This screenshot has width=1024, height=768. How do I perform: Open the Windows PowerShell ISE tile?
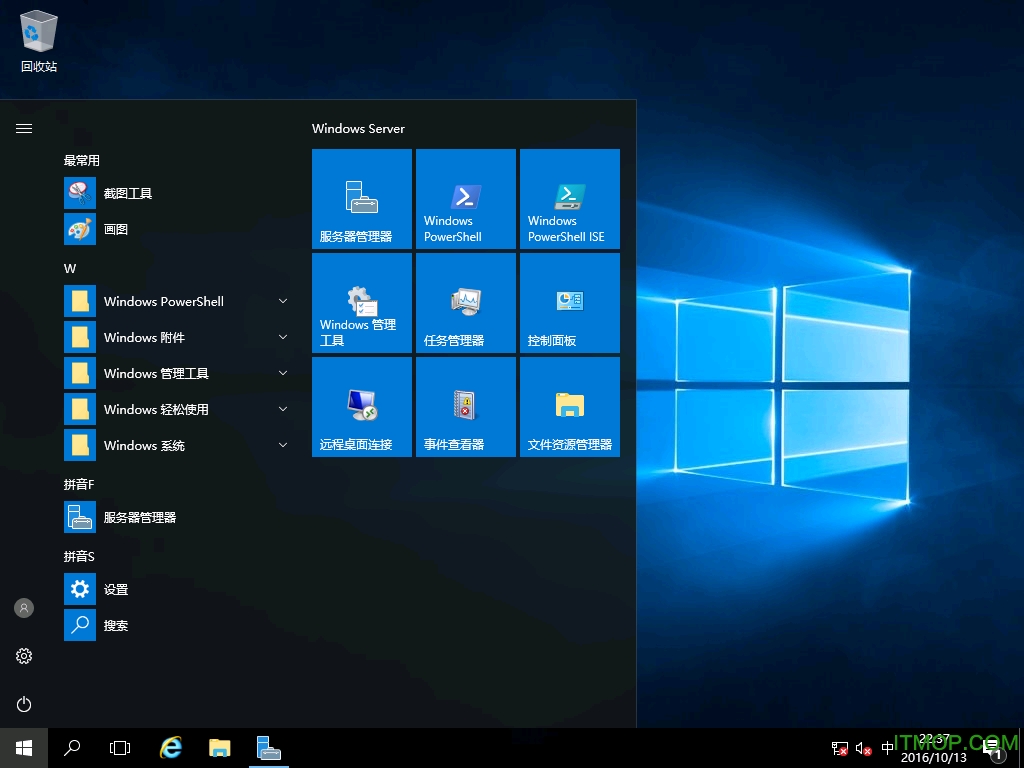tap(569, 198)
